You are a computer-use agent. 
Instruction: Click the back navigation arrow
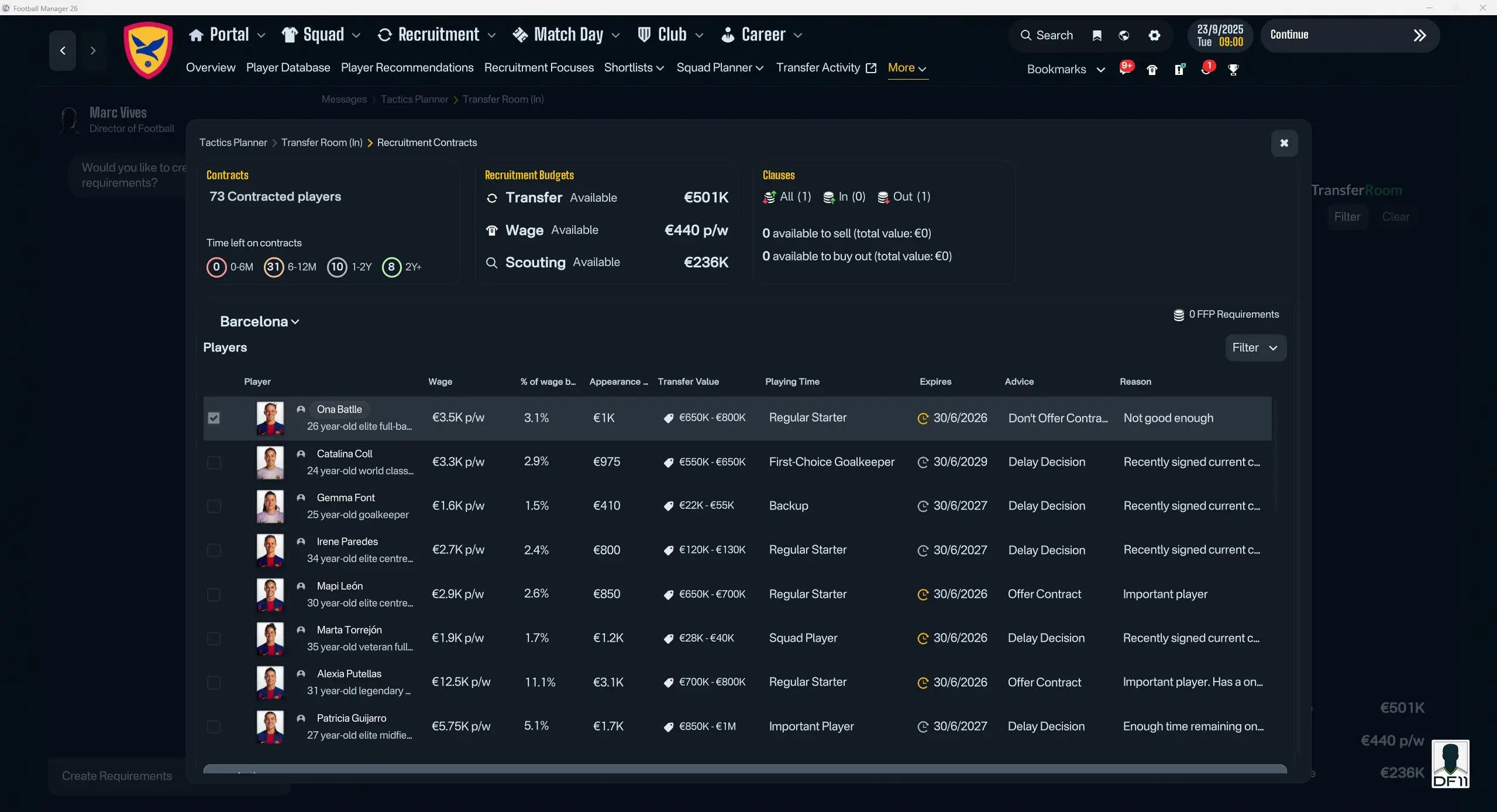click(63, 51)
